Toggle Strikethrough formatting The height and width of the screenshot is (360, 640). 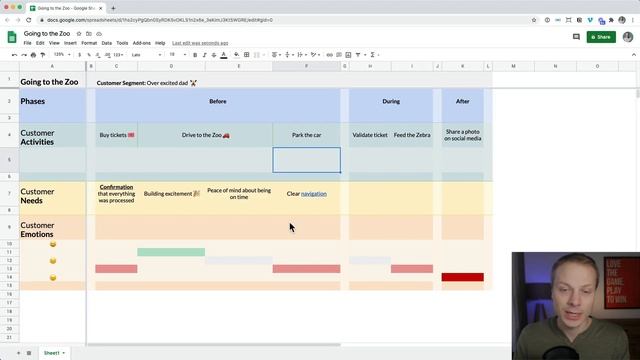point(214,55)
